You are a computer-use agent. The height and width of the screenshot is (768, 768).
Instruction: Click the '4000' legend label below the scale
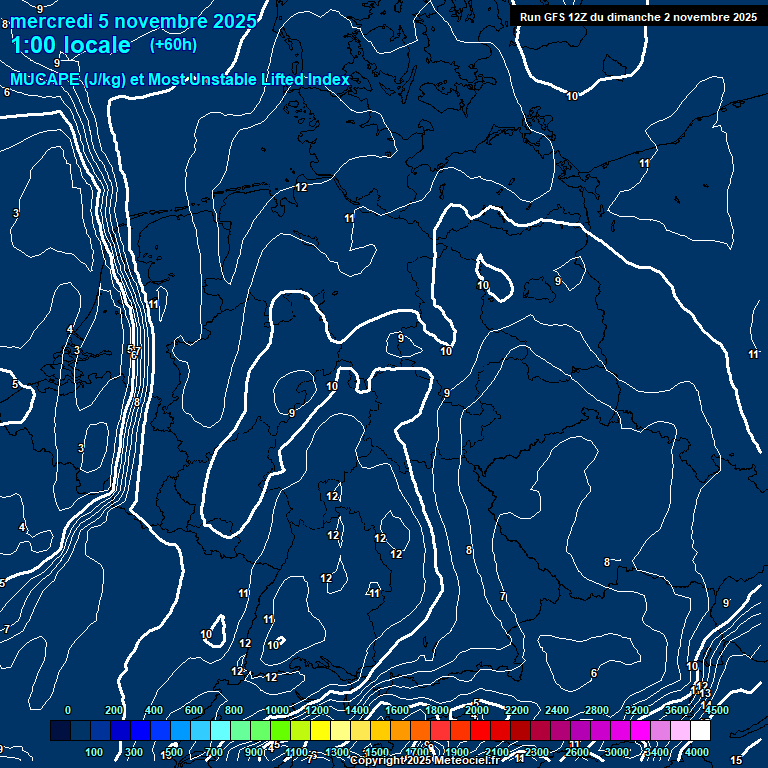click(x=696, y=752)
